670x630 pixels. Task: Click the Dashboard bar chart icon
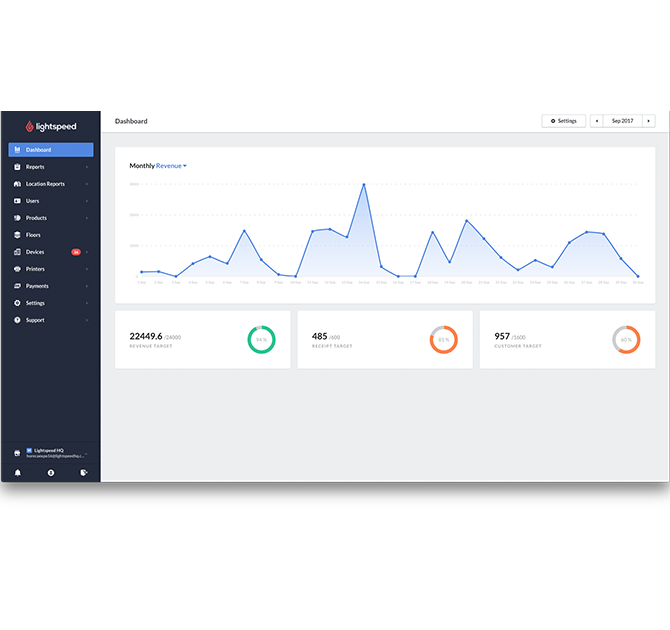(18, 150)
